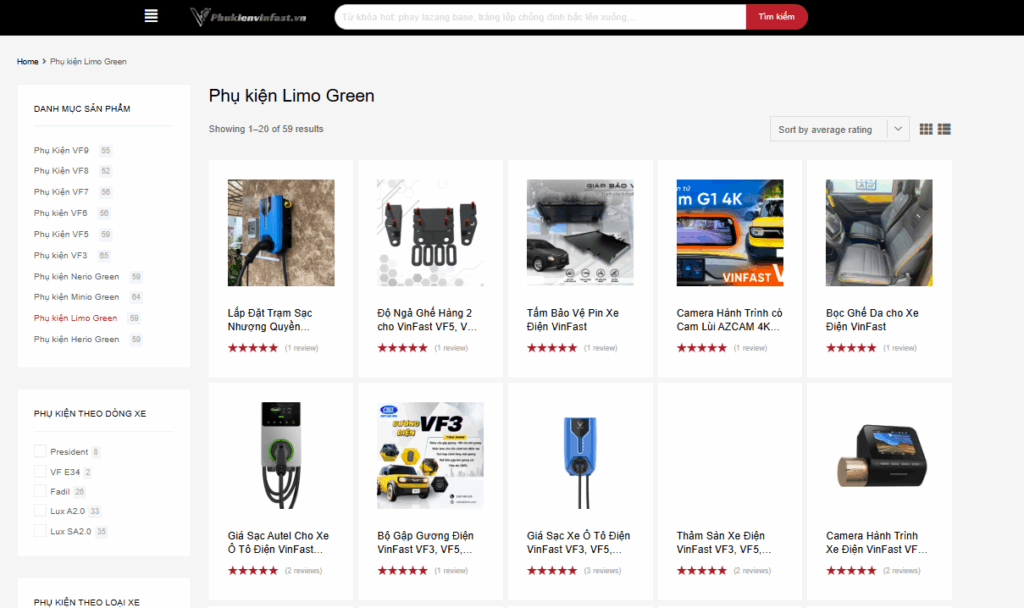Switch to grid view layout icon

pyautogui.click(x=925, y=129)
